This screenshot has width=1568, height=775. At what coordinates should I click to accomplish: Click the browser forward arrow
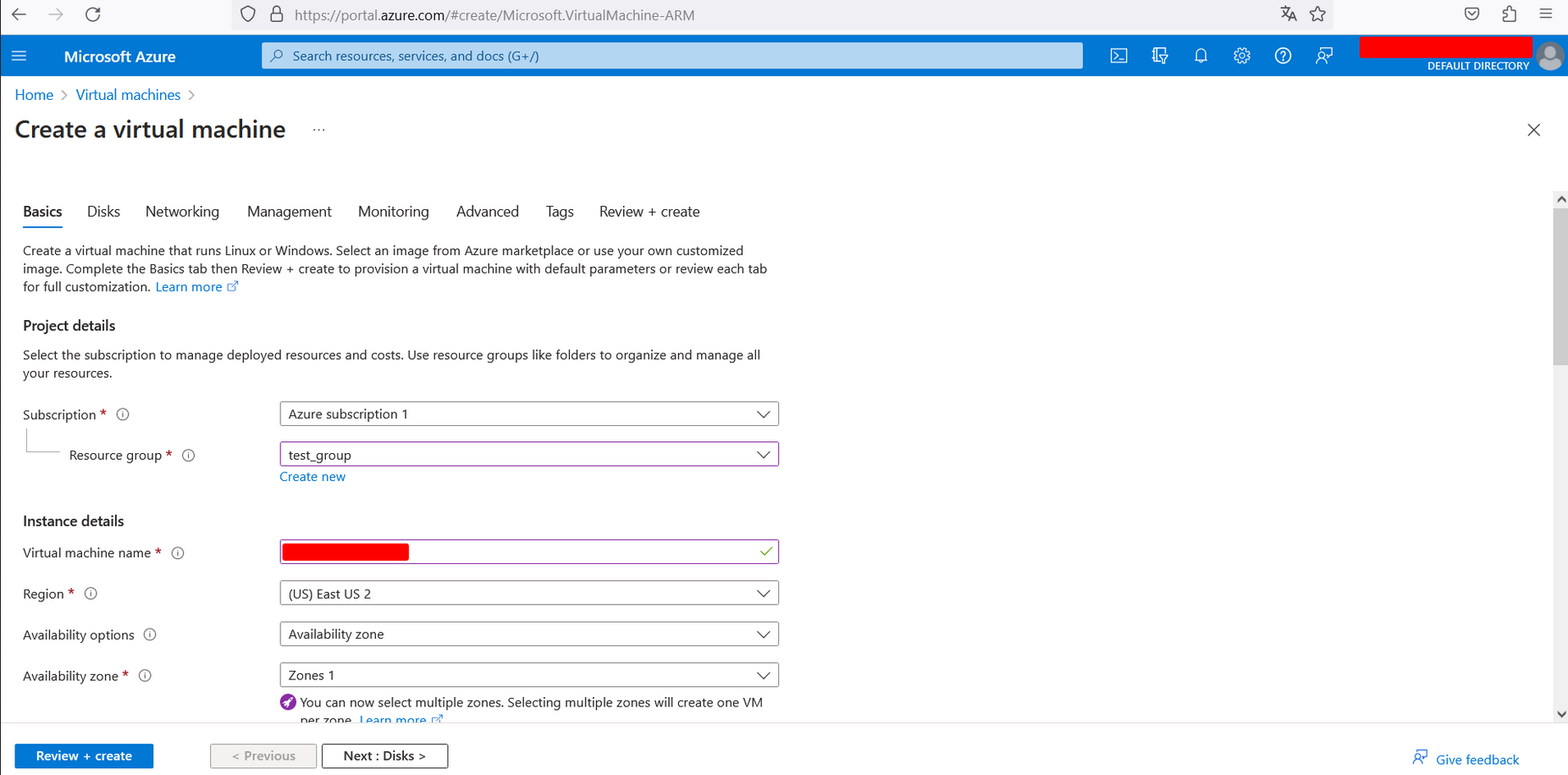tap(56, 14)
